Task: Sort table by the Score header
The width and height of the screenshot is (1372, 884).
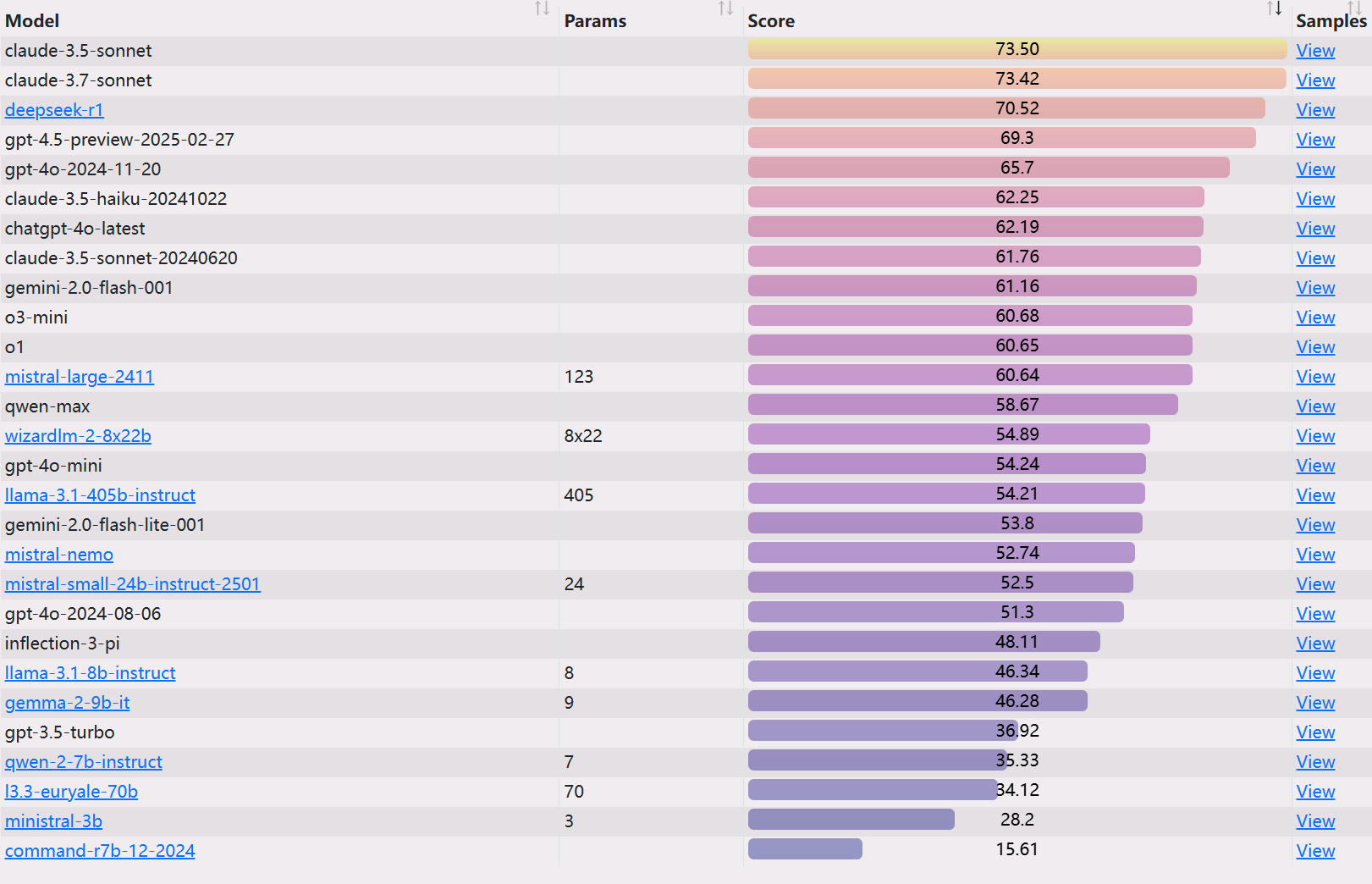Action: (771, 21)
